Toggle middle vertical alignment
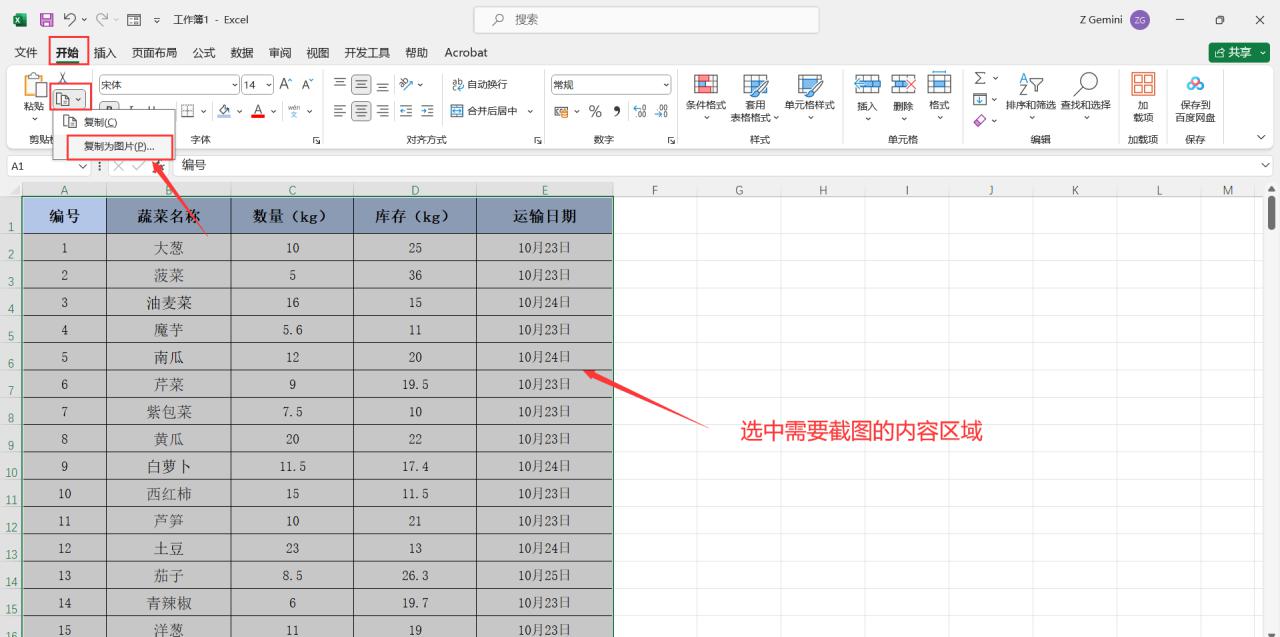Screen dimensions: 1280x637 point(361,84)
